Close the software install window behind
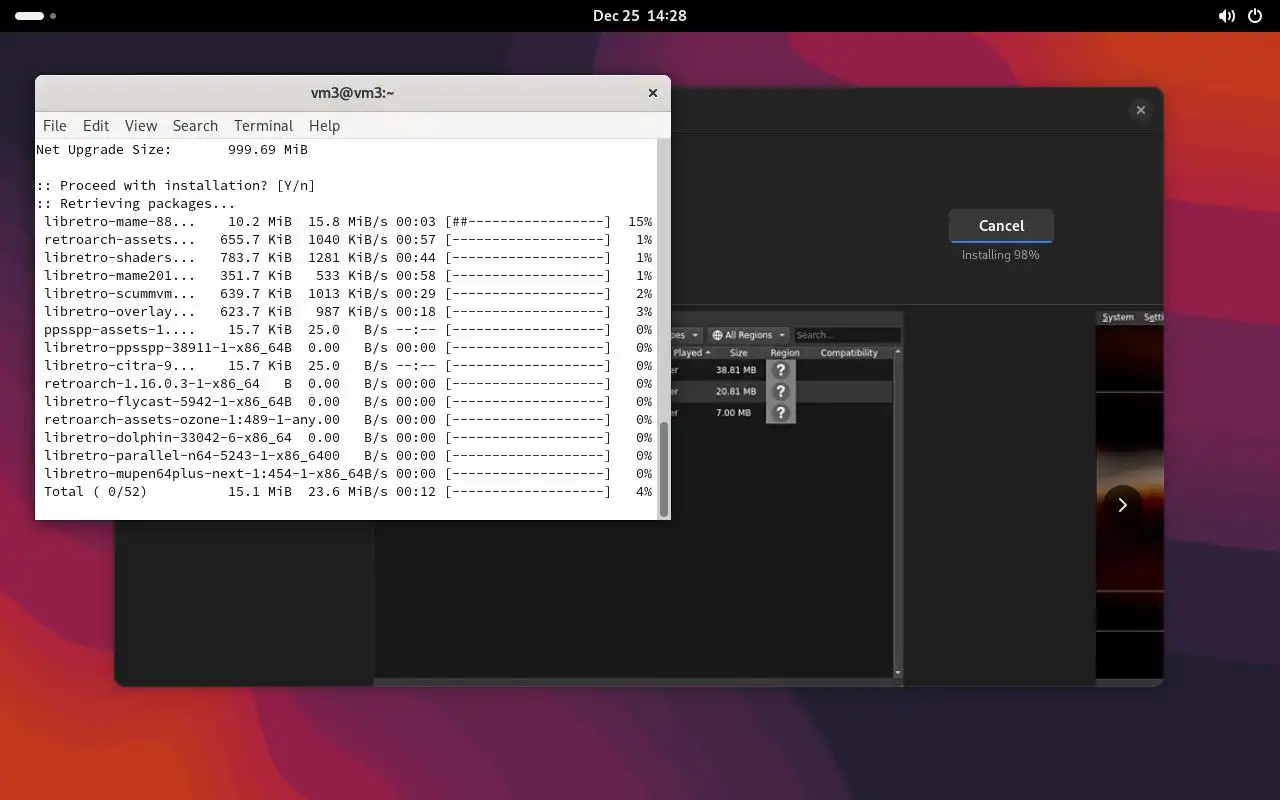1280x800 pixels. [x=1141, y=110]
